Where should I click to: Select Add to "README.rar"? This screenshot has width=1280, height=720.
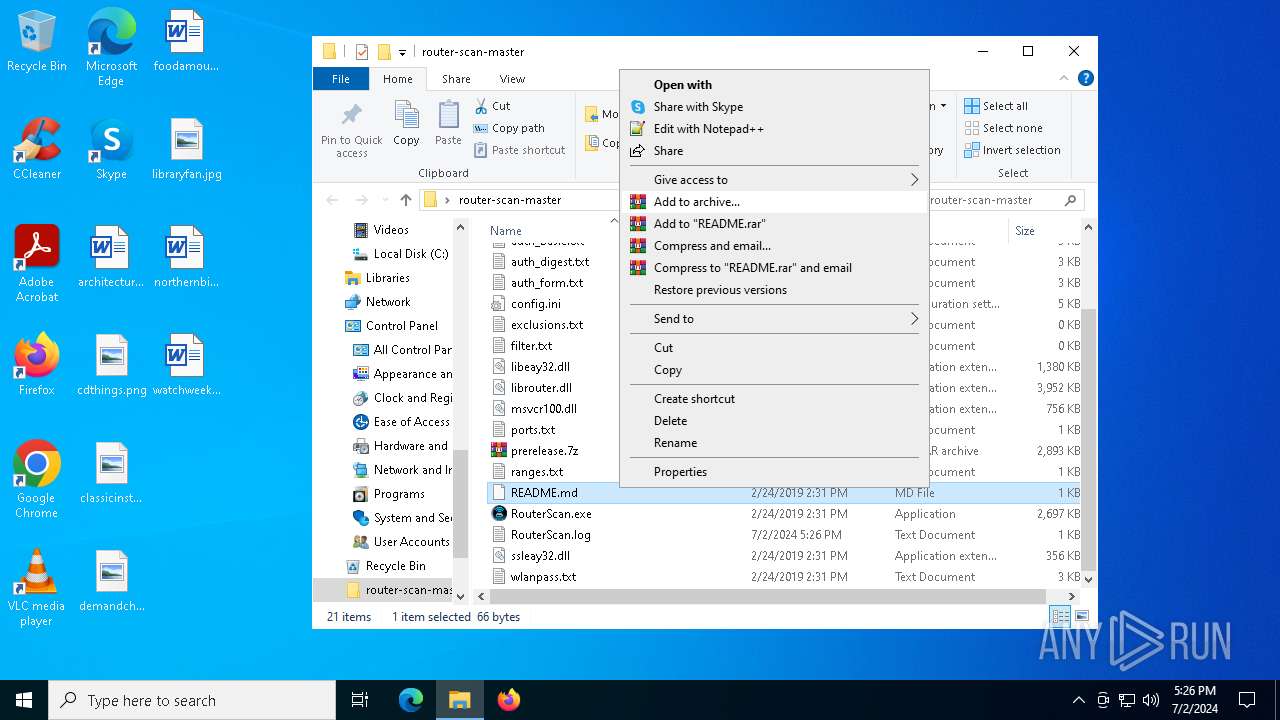774,224
